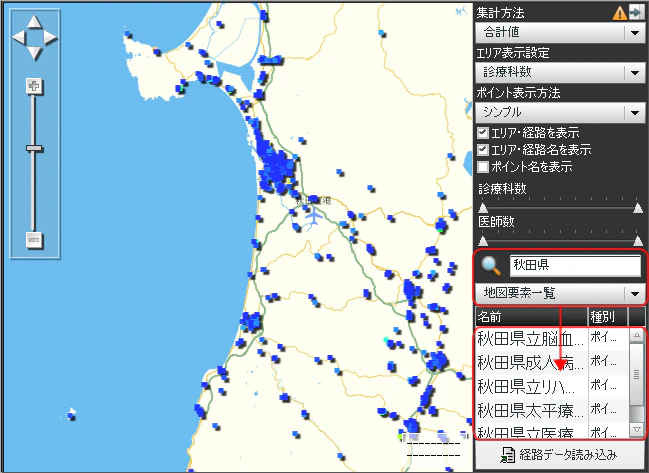
Task: Uncheck エリア・経路名を表示 checkbox
Action: [x=483, y=149]
